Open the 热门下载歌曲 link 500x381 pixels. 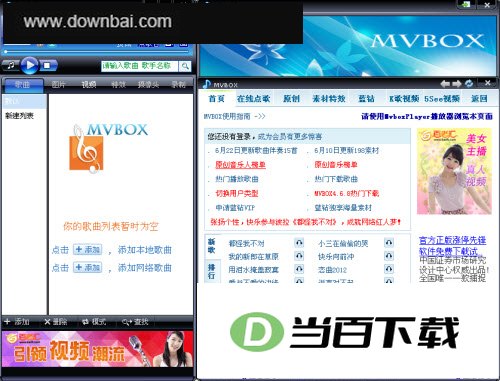point(336,179)
